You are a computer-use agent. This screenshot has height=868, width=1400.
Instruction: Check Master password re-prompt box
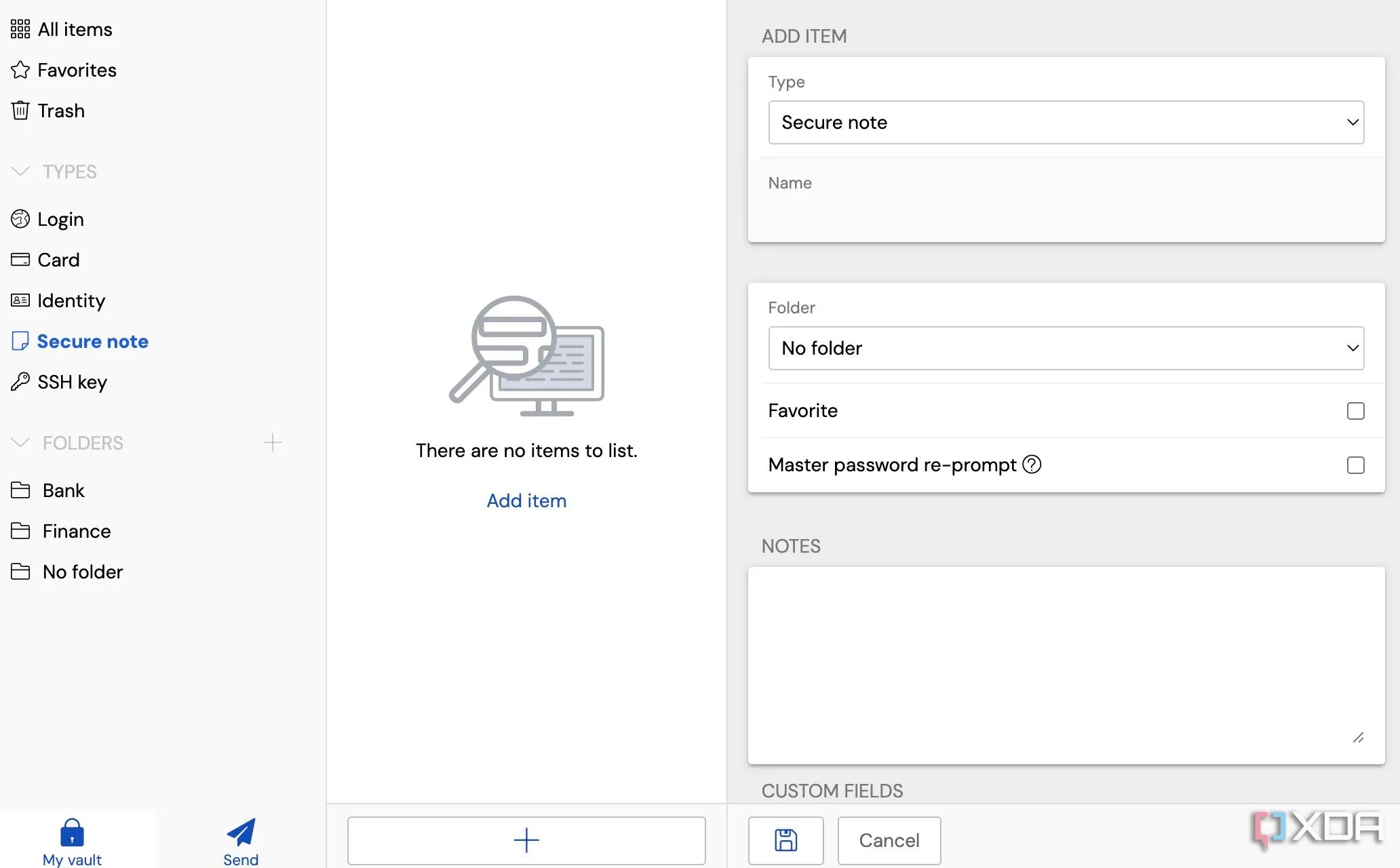click(1355, 465)
